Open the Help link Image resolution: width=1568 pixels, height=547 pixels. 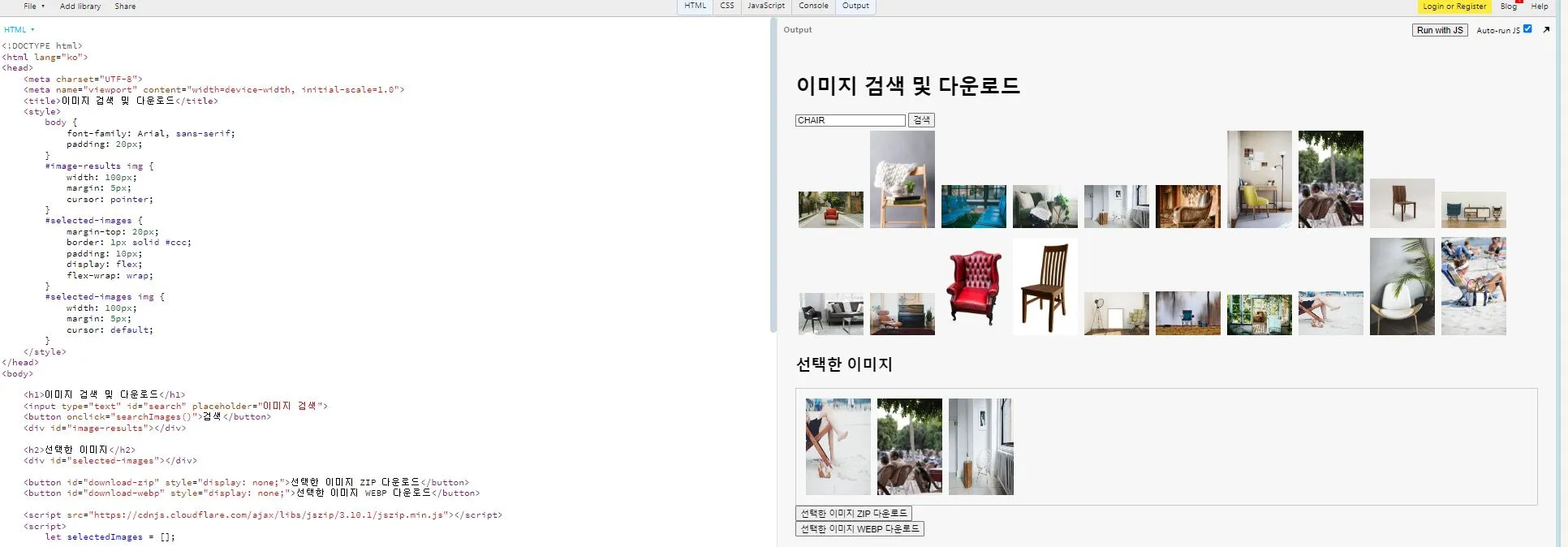[x=1539, y=6]
